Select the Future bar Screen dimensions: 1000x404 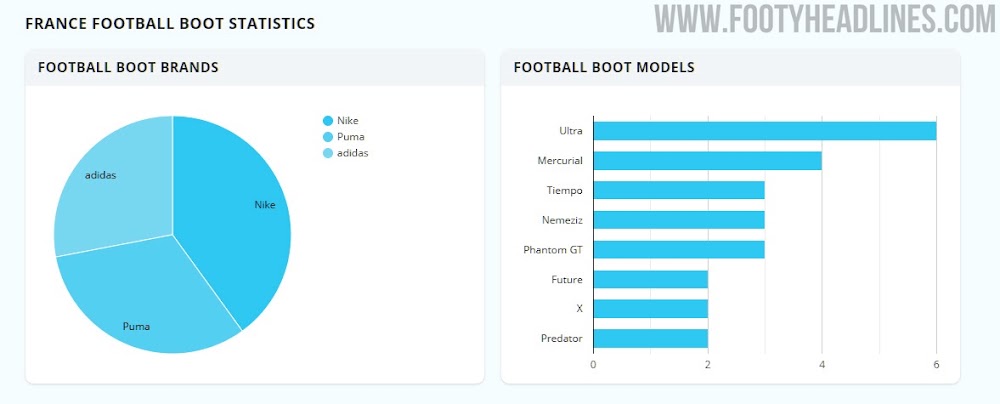(650, 279)
